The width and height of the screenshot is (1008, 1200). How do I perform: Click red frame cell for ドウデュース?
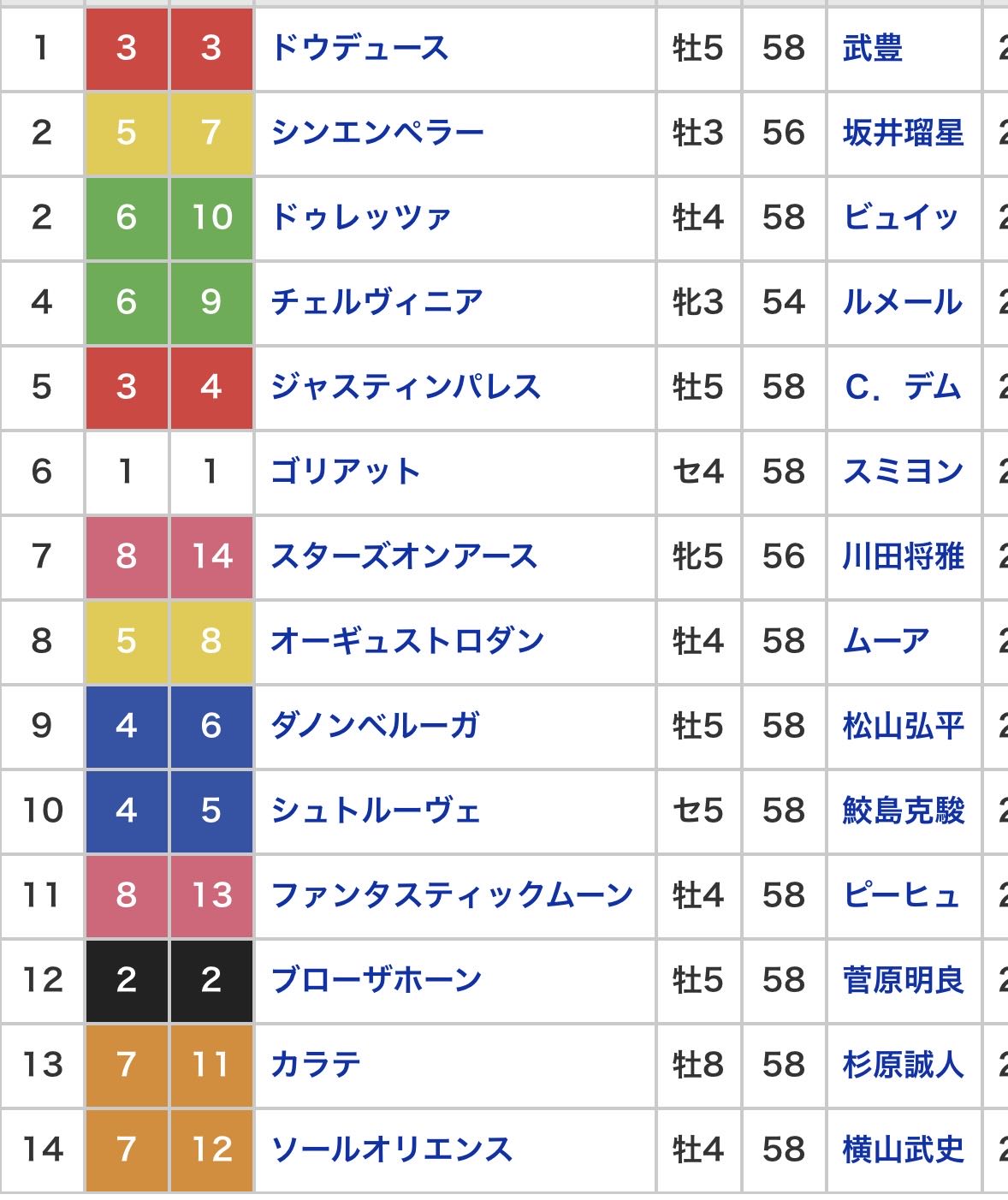127,49
